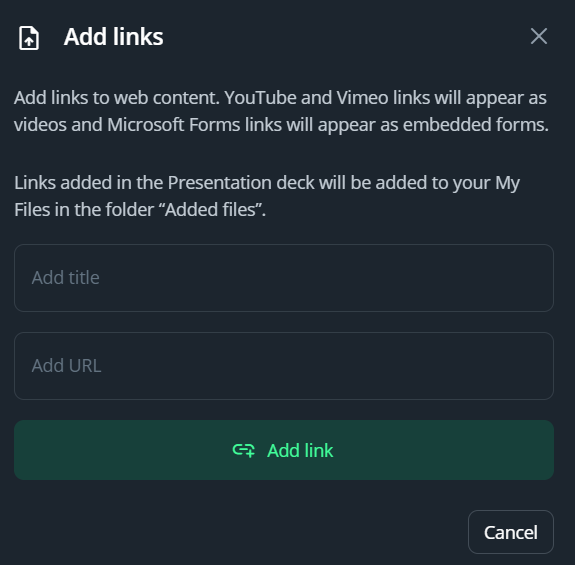The height and width of the screenshot is (565, 575).
Task: Focus the Add title input field
Action: coord(284,278)
